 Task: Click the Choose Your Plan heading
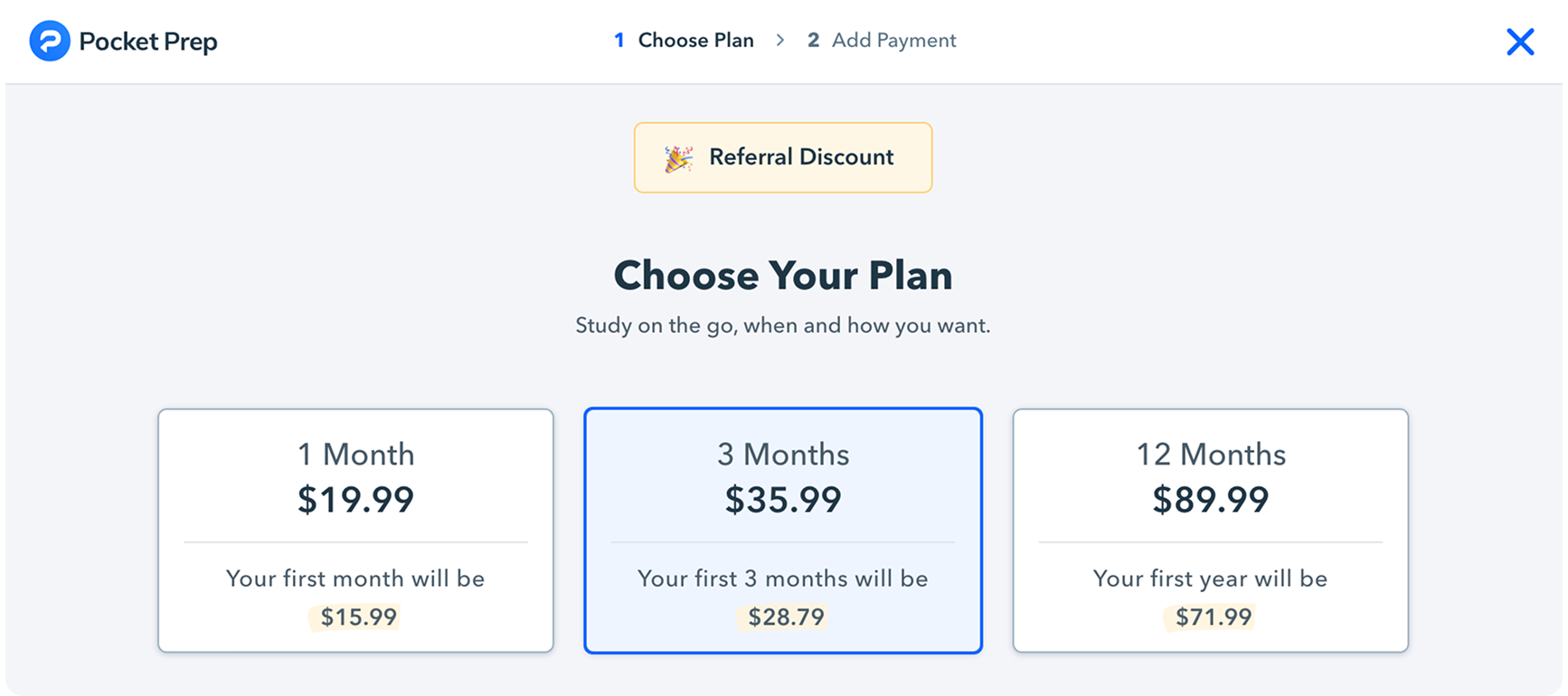tap(783, 276)
